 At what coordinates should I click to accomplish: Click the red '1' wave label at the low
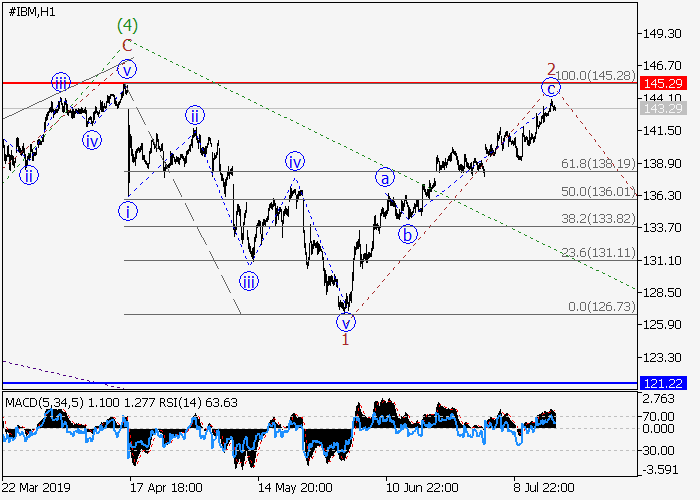345,340
